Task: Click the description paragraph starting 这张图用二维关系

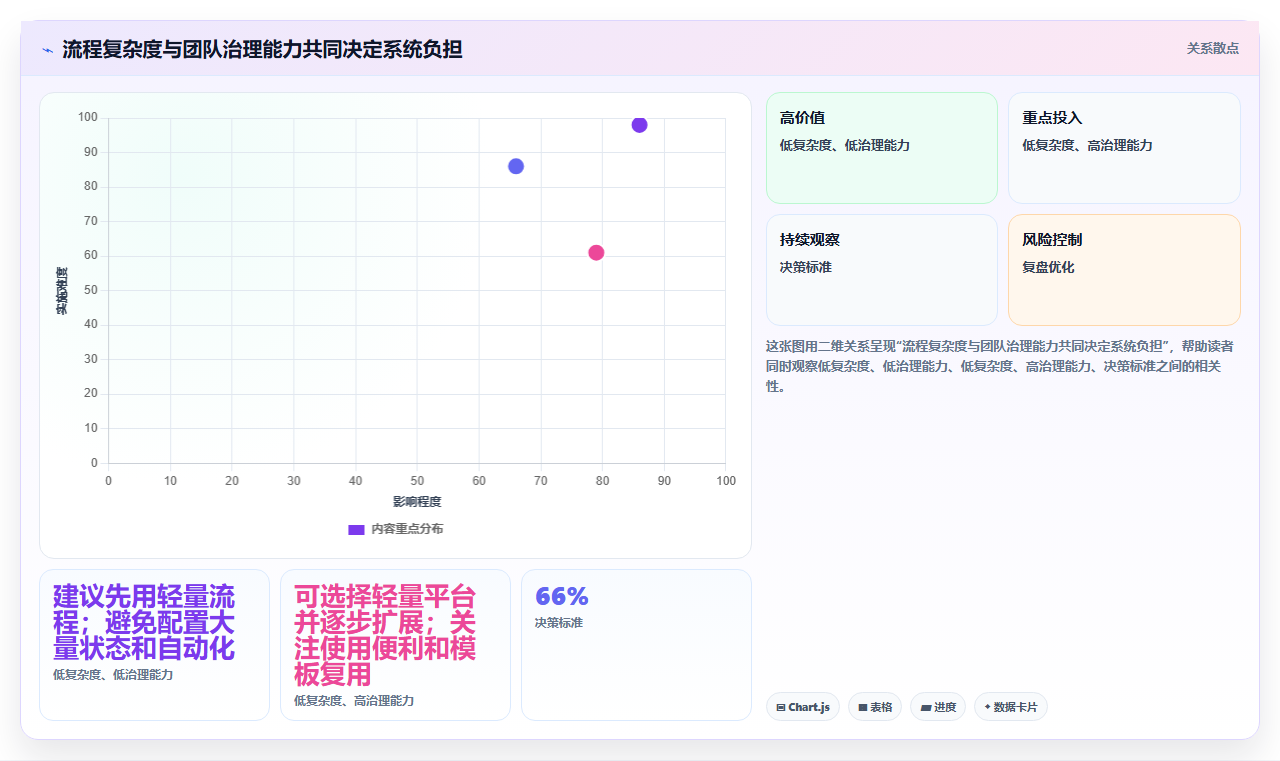Action: (1000, 366)
